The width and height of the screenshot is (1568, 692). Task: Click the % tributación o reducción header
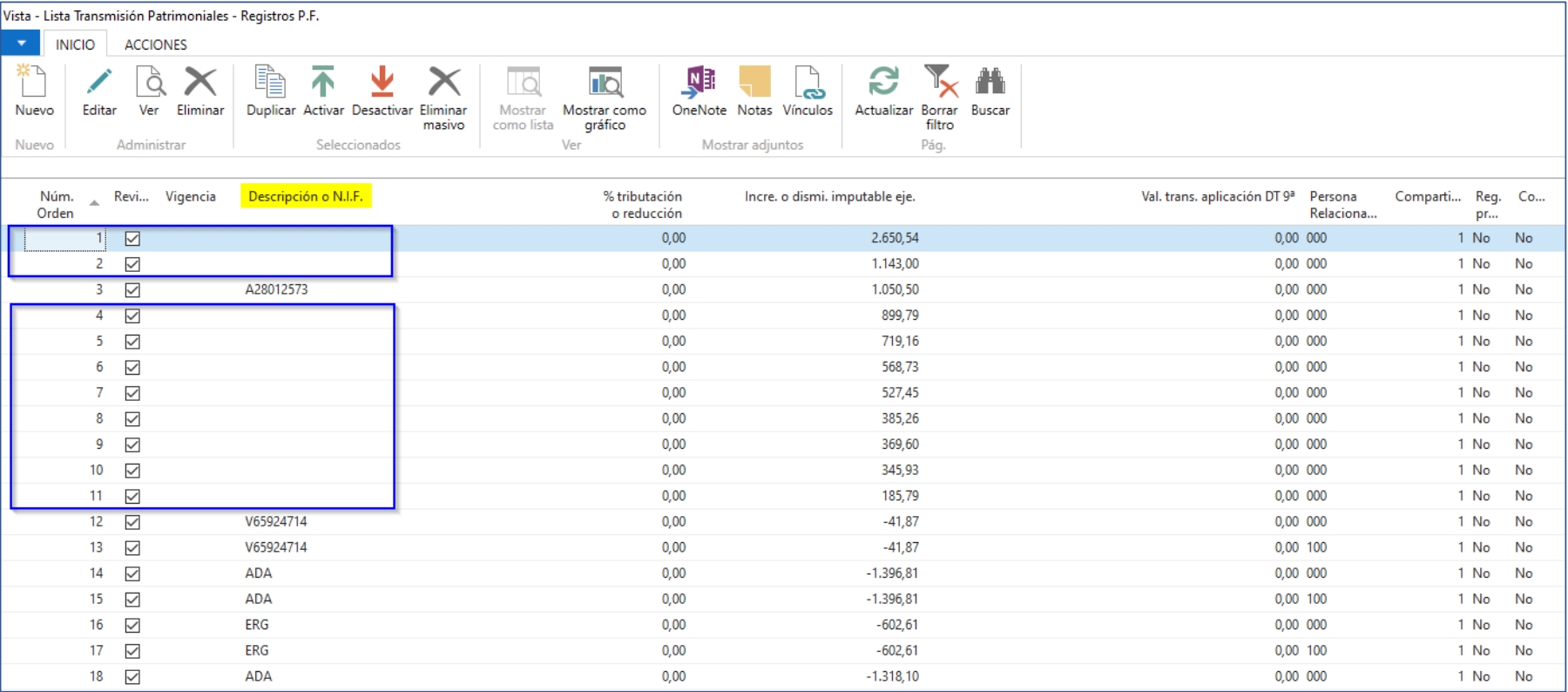click(x=643, y=205)
